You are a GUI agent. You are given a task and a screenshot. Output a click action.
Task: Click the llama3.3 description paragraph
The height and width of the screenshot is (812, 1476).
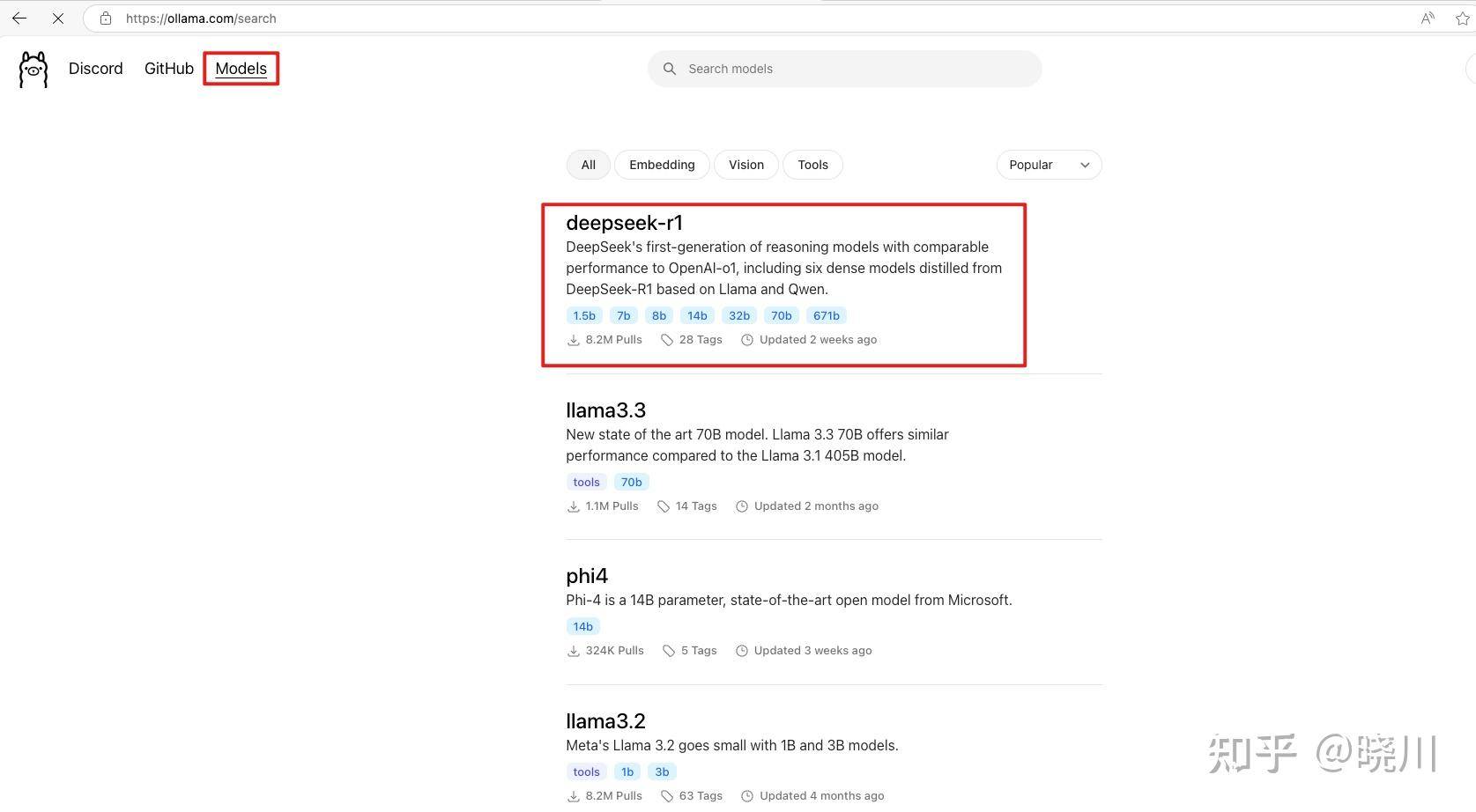(x=758, y=446)
